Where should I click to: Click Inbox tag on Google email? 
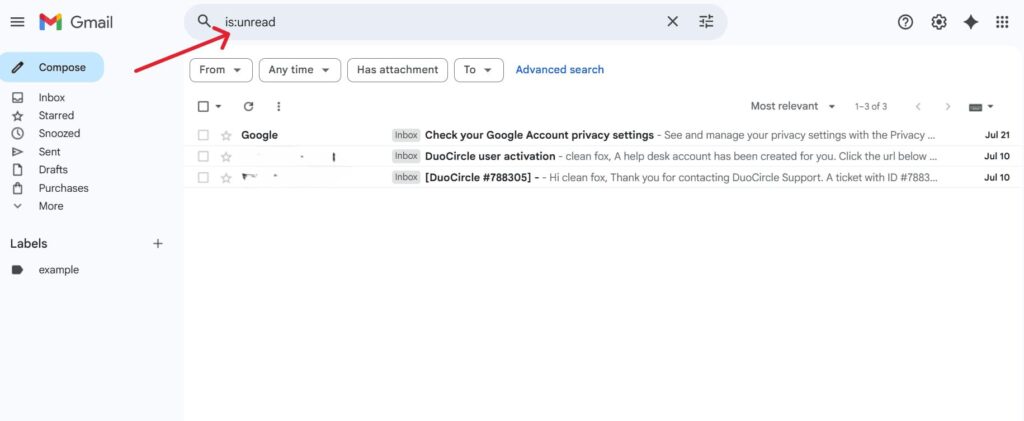[x=406, y=135]
